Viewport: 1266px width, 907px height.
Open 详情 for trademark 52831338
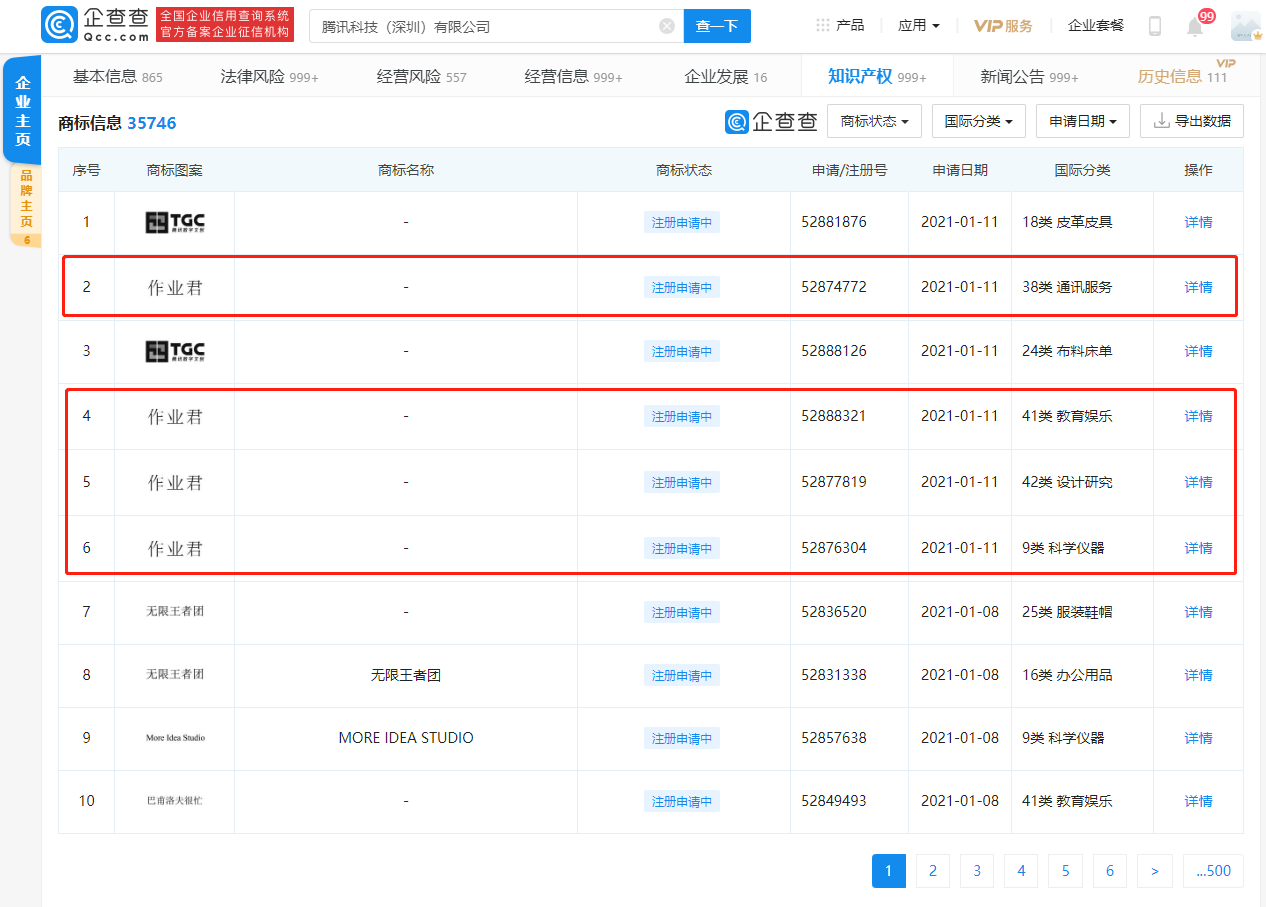1198,675
